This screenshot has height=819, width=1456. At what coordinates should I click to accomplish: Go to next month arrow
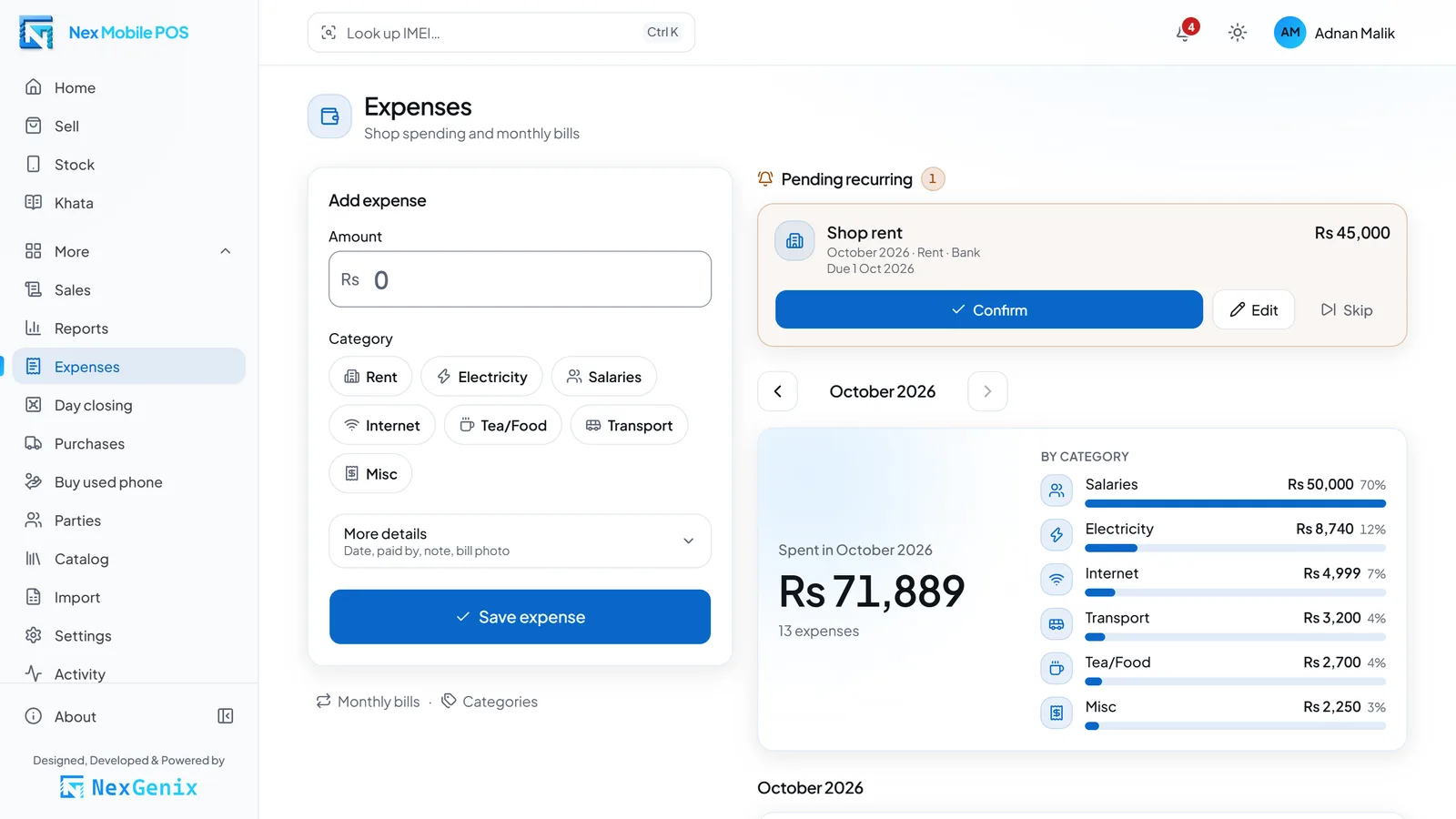pos(987,391)
